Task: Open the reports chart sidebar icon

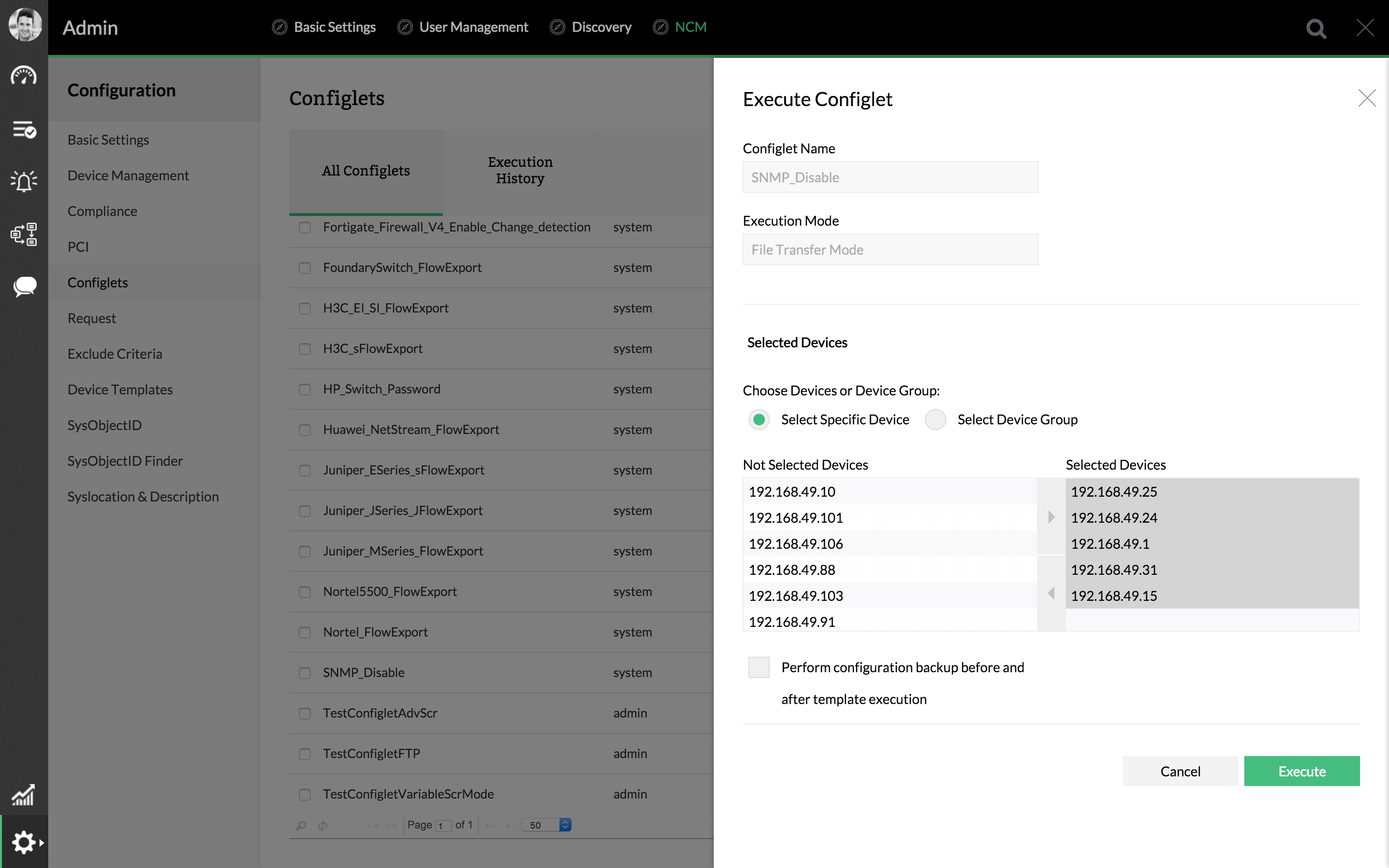Action: click(24, 795)
